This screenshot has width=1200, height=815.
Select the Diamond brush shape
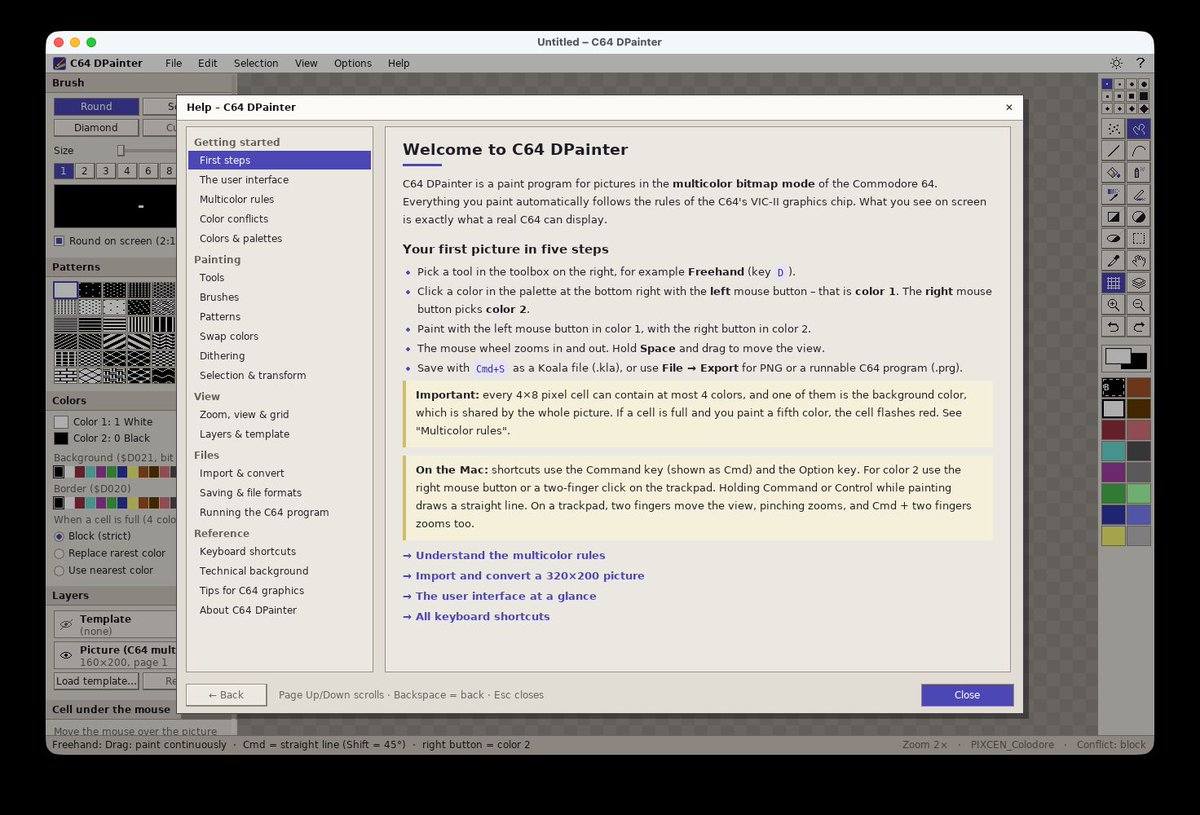tap(96, 128)
